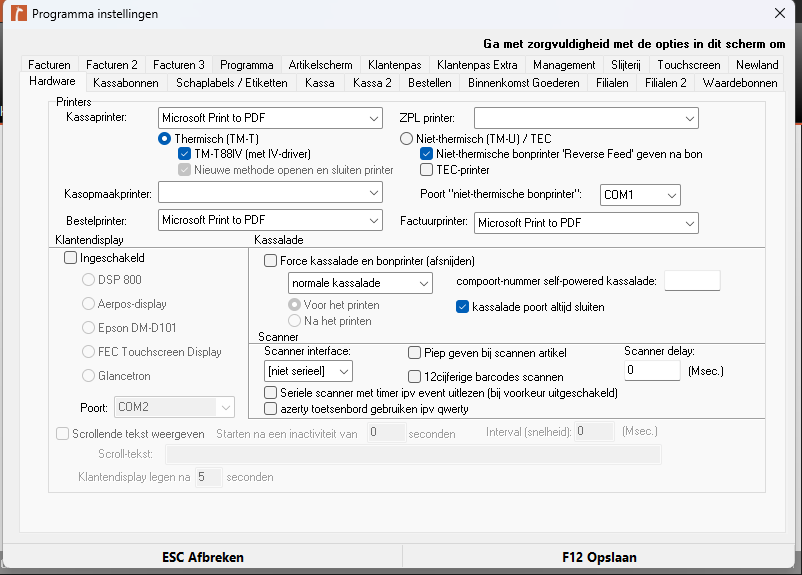Viewport: 802px width, 575px height.
Task: Open the Management tab
Action: [564, 65]
